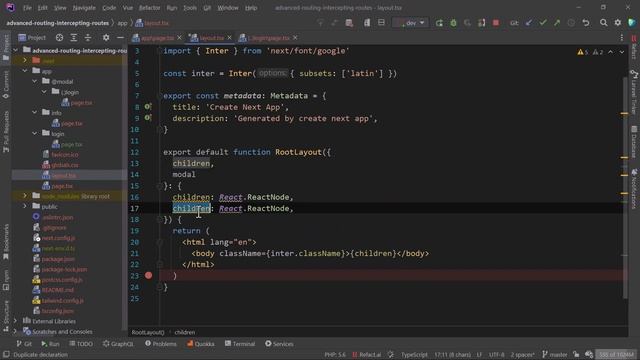The height and width of the screenshot is (360, 640).
Task: Open the Refactor menu
Action: coord(149,8)
